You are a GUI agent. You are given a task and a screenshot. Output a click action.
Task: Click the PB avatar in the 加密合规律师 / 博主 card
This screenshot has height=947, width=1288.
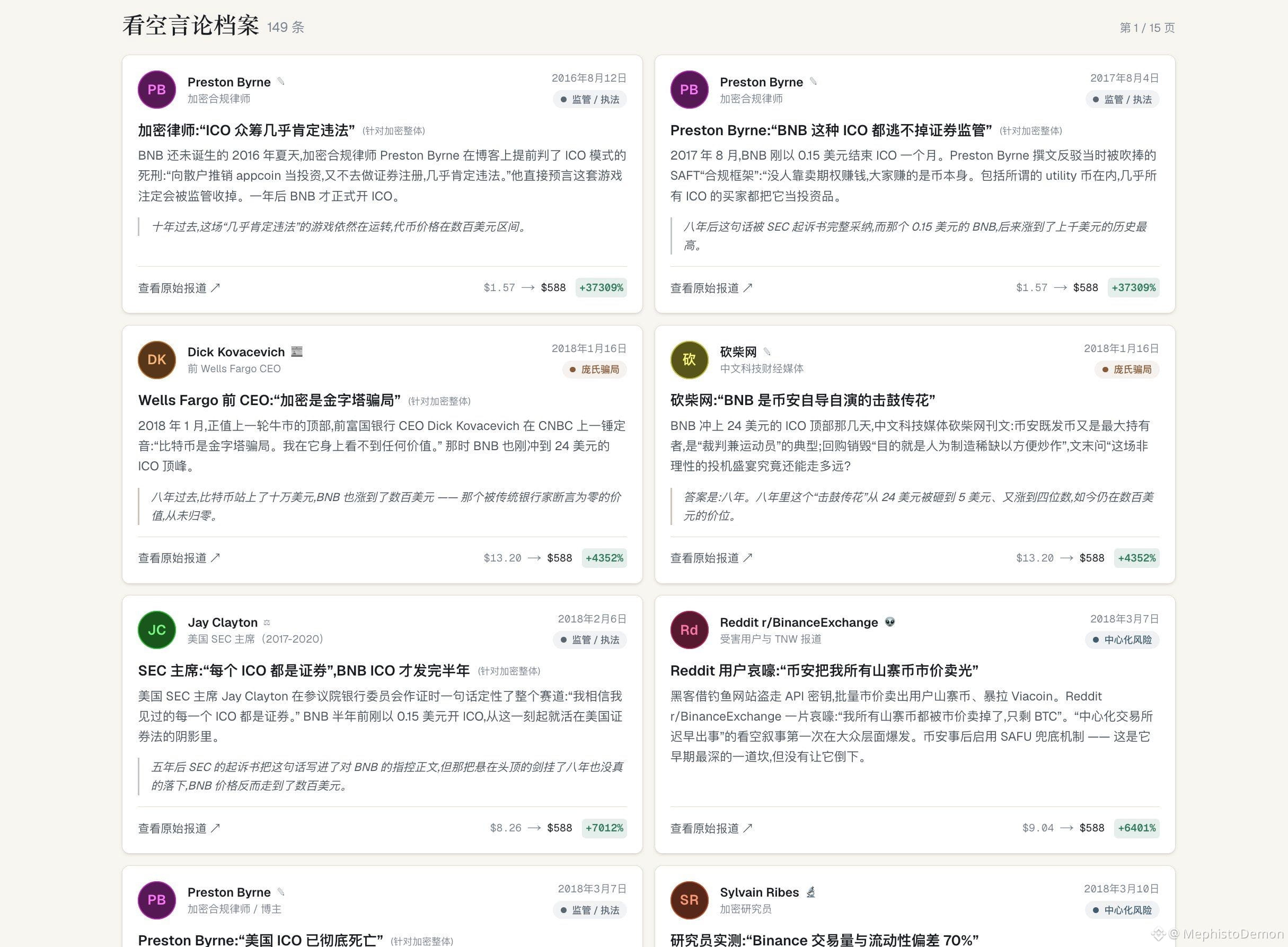click(156, 900)
